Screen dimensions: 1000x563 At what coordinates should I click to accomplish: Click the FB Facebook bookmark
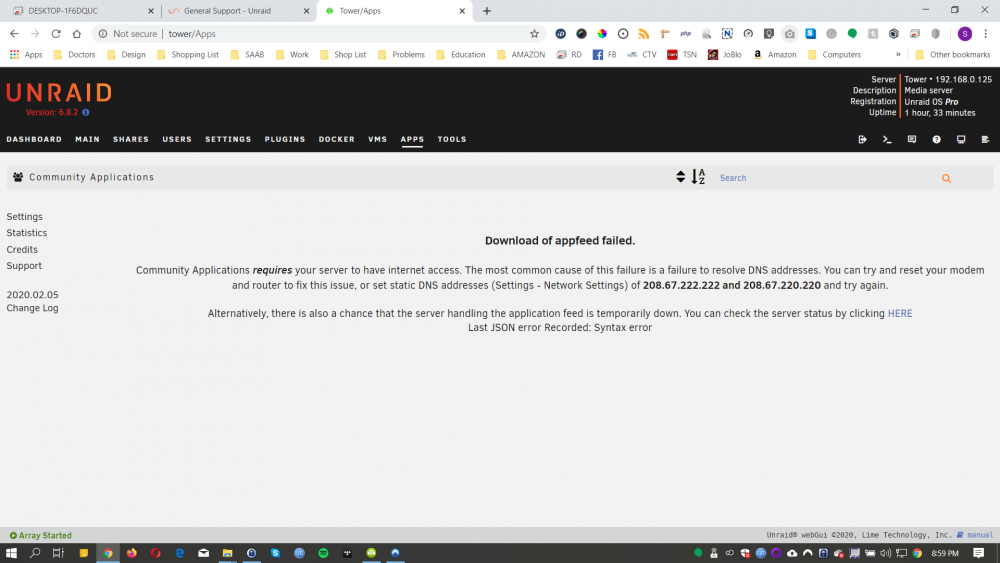[x=605, y=54]
